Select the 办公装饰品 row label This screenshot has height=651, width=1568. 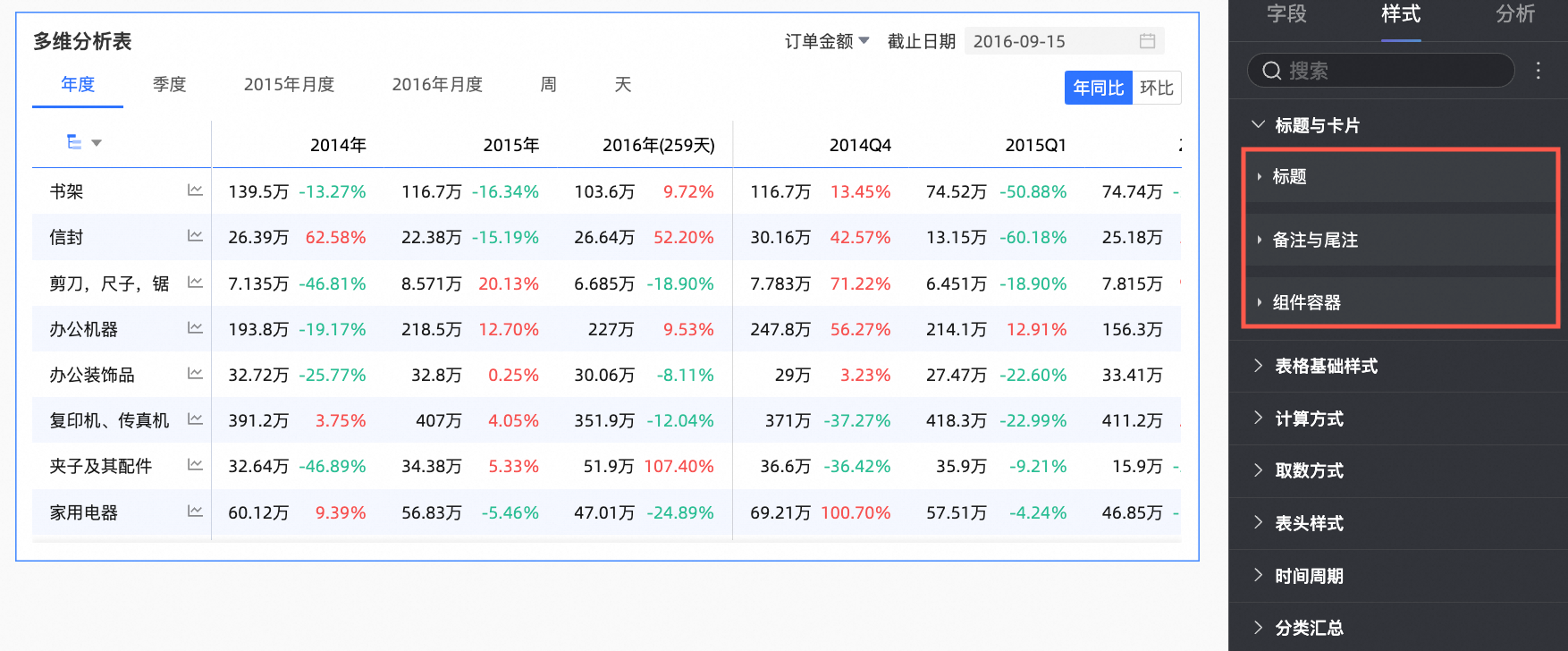pos(92,375)
